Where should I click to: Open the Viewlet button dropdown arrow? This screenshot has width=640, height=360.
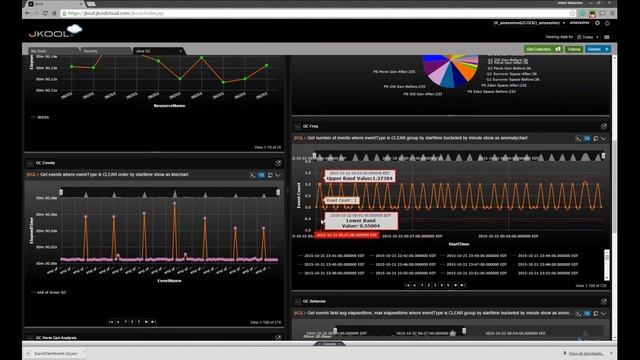(607, 49)
